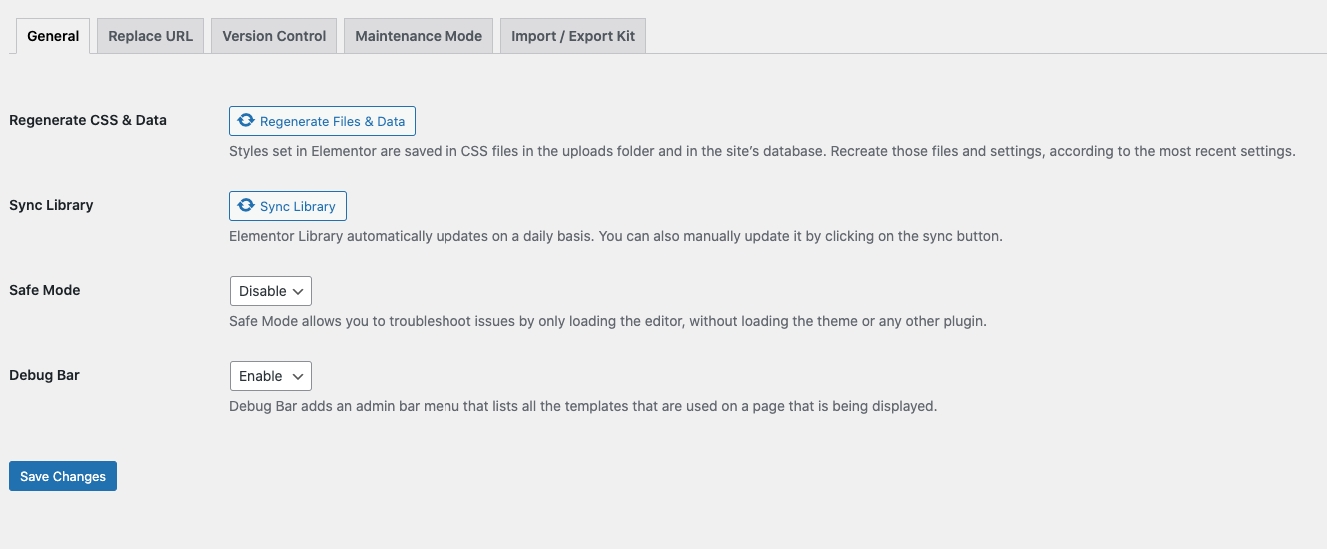This screenshot has height=549, width=1327.
Task: Click the chevron arrow on the Safe Mode select
Action: [x=298, y=291]
